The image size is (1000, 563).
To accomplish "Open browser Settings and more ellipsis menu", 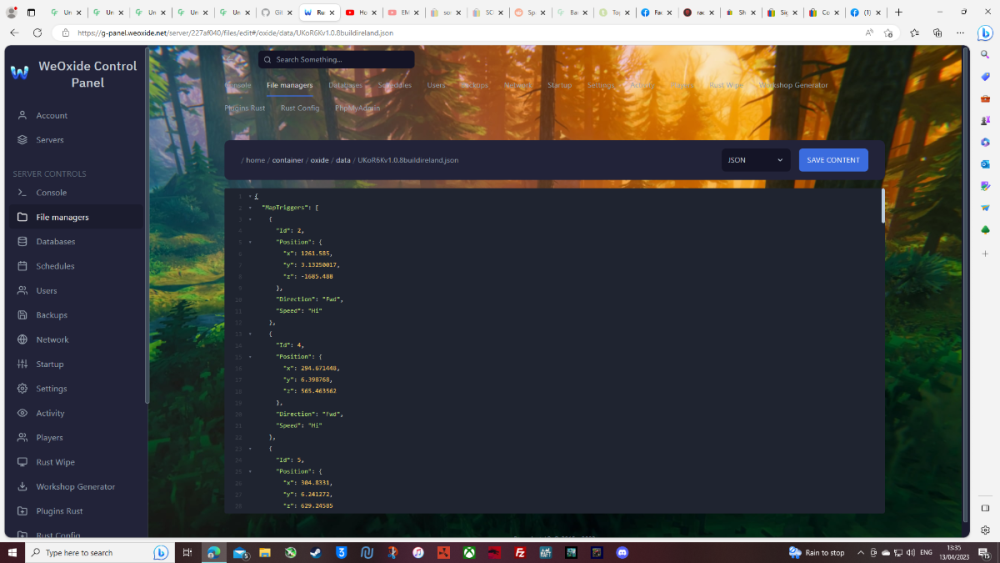I will 960,33.
